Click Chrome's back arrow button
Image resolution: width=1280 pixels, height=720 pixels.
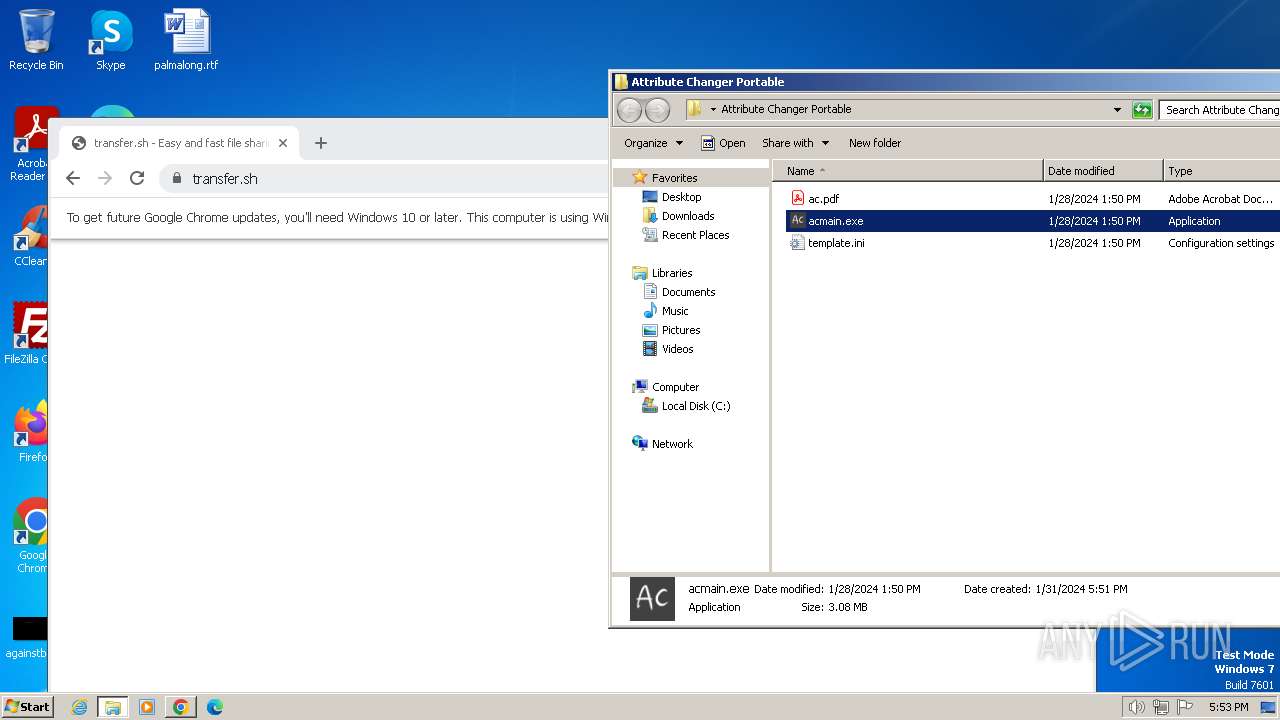pyautogui.click(x=73, y=178)
